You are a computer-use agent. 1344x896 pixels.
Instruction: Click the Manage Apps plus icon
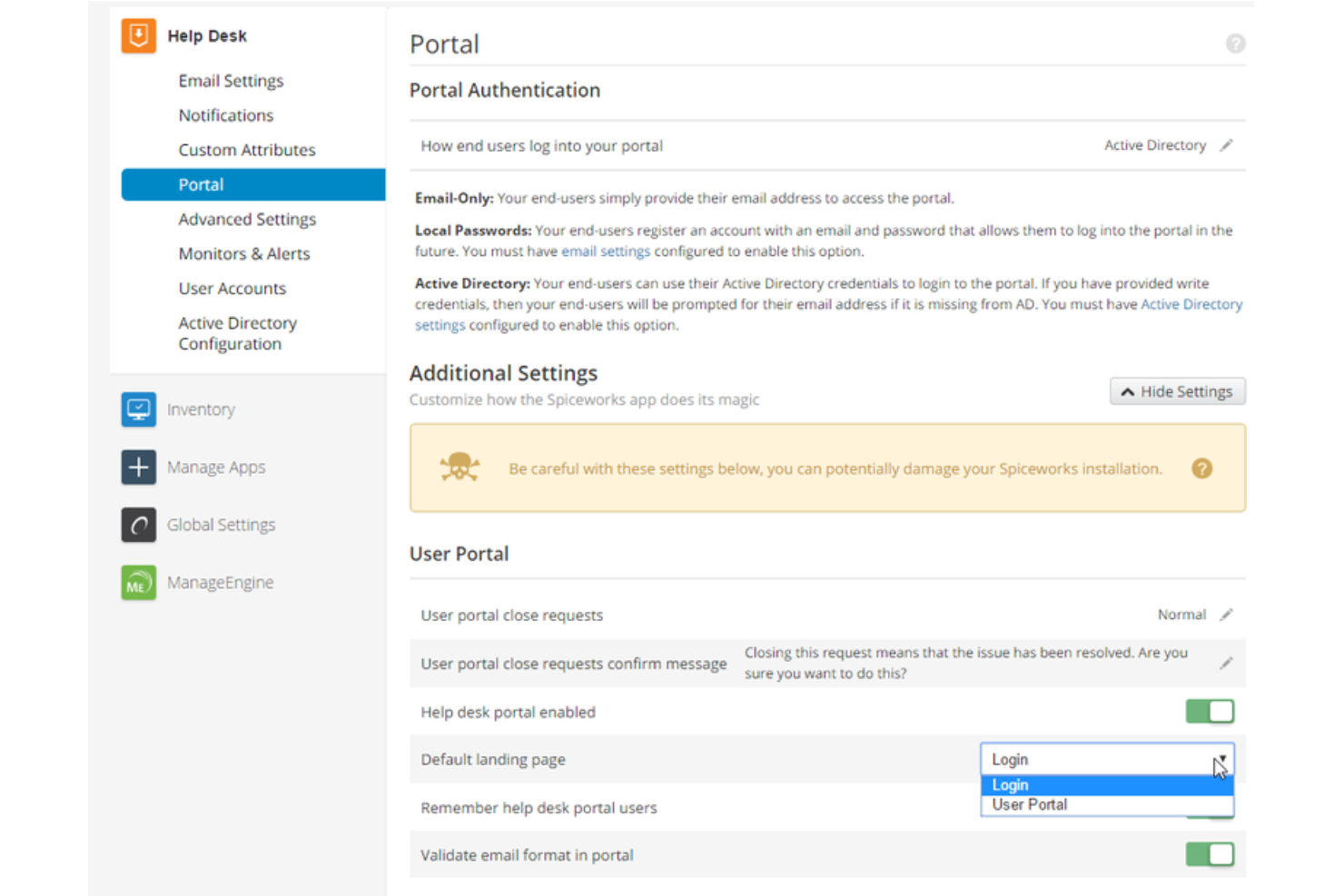tap(138, 467)
